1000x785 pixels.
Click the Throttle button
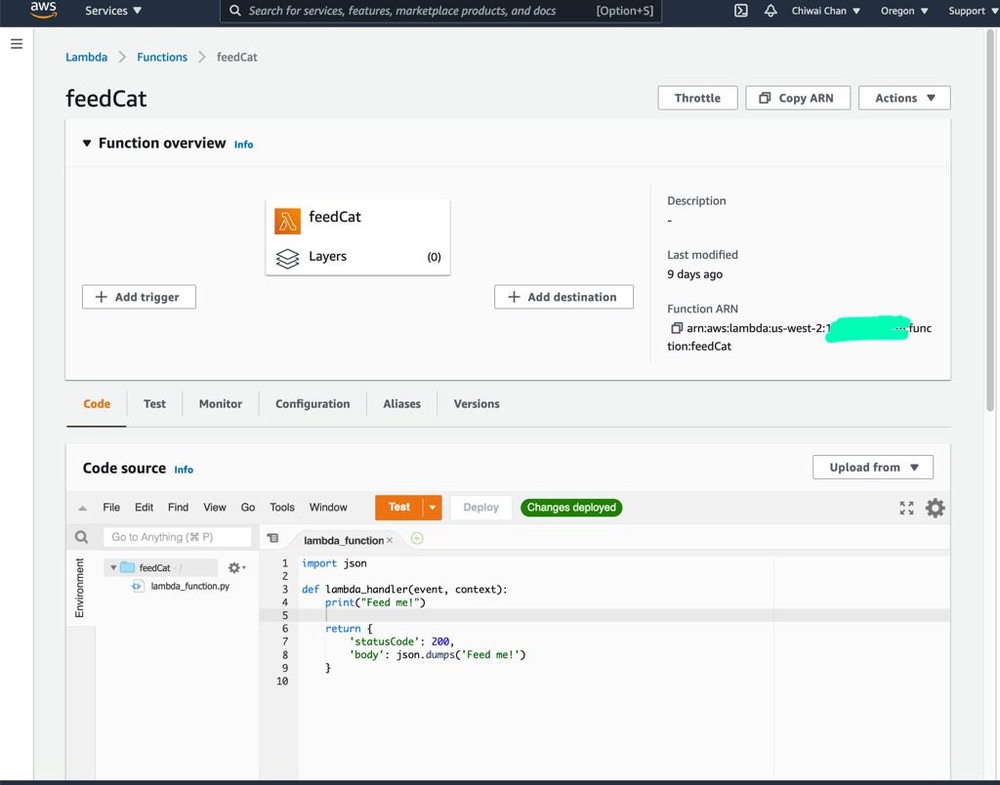click(698, 98)
